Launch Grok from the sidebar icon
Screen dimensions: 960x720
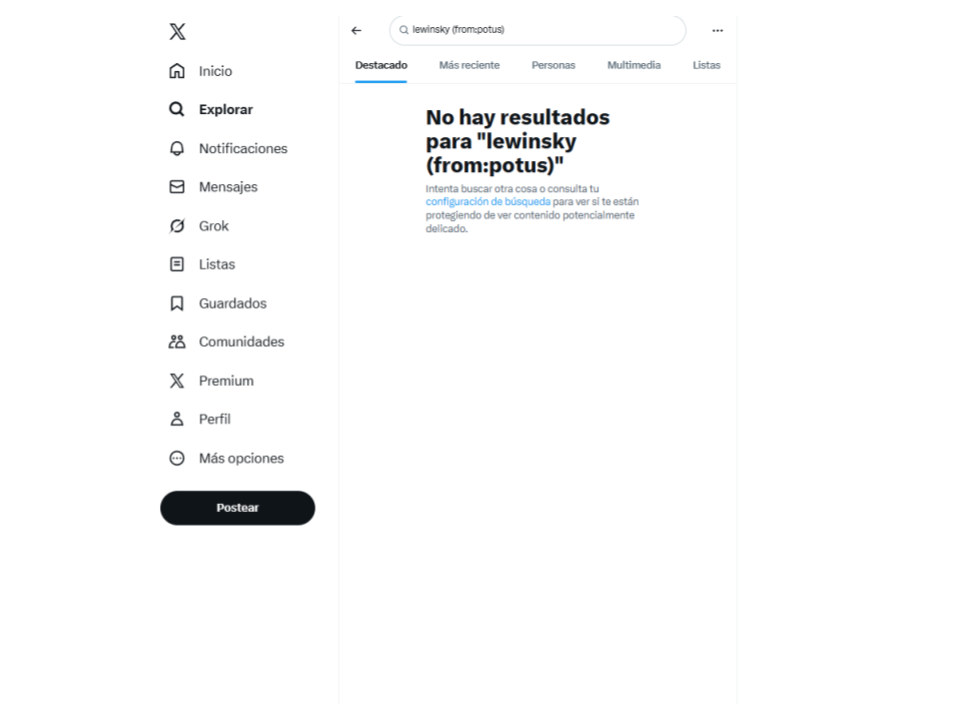[177, 226]
